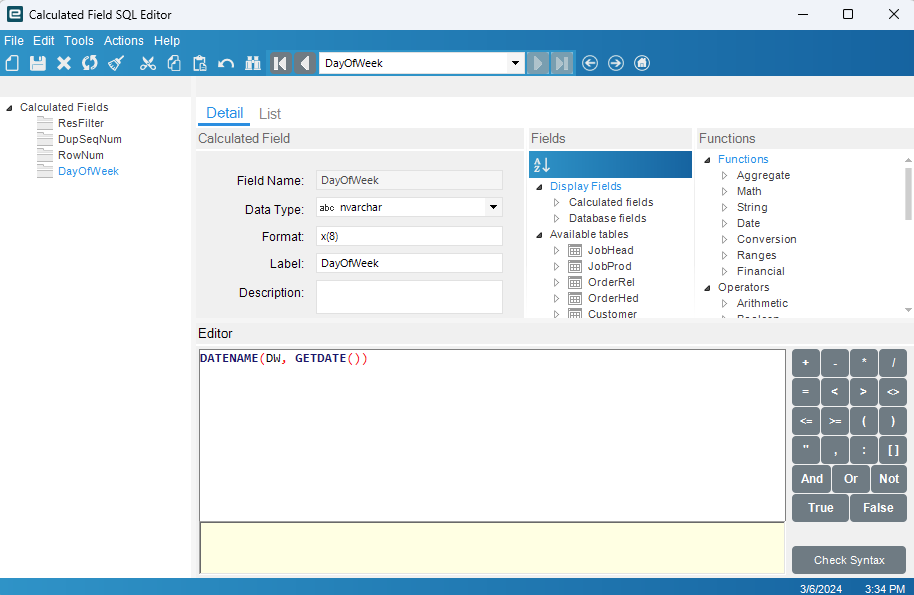Jump to first record navigation arrow
914x595 pixels.
280,63
